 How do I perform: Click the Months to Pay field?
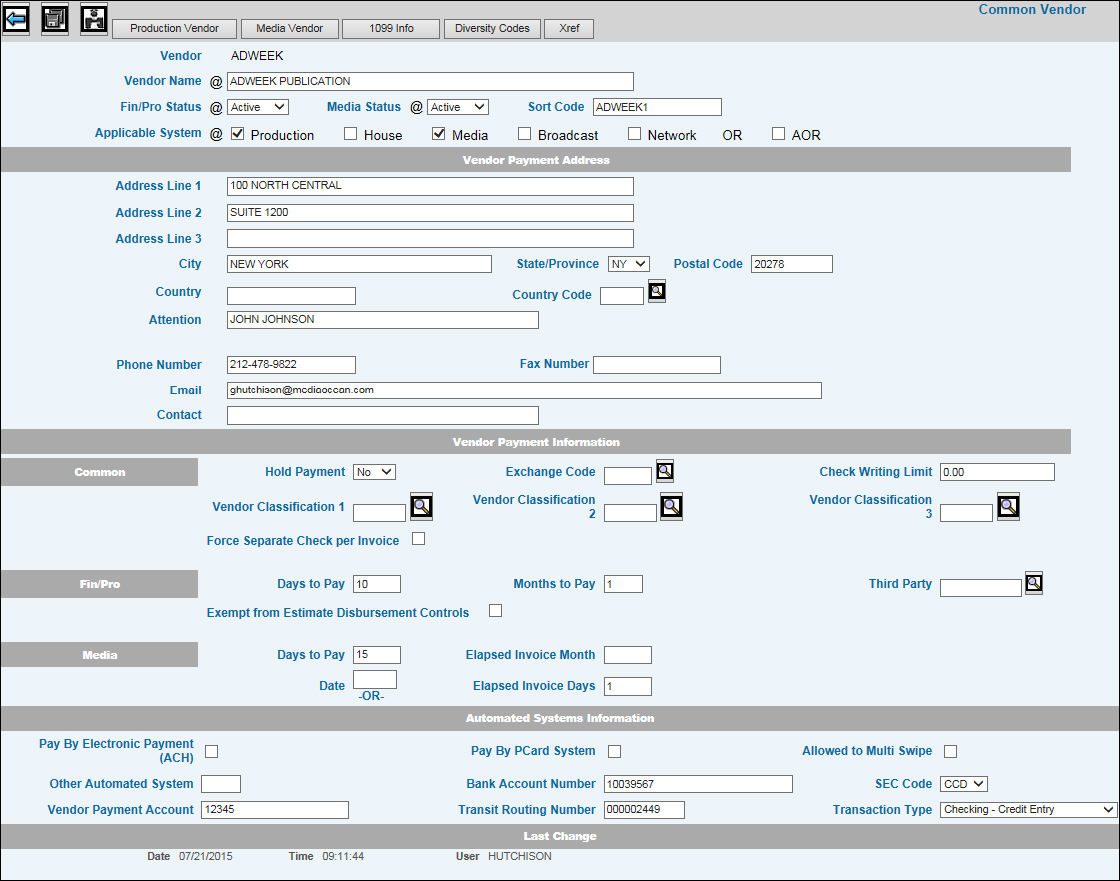pyautogui.click(x=624, y=584)
